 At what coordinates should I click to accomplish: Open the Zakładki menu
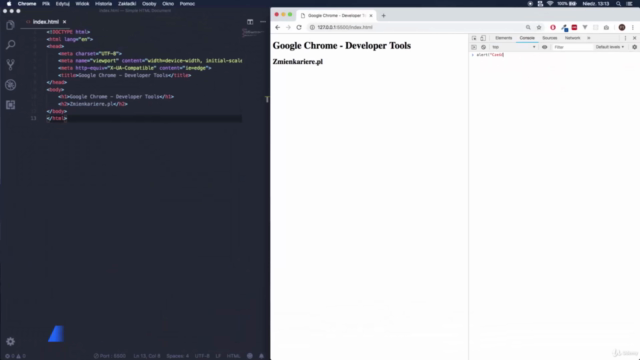pyautogui.click(x=127, y=4)
